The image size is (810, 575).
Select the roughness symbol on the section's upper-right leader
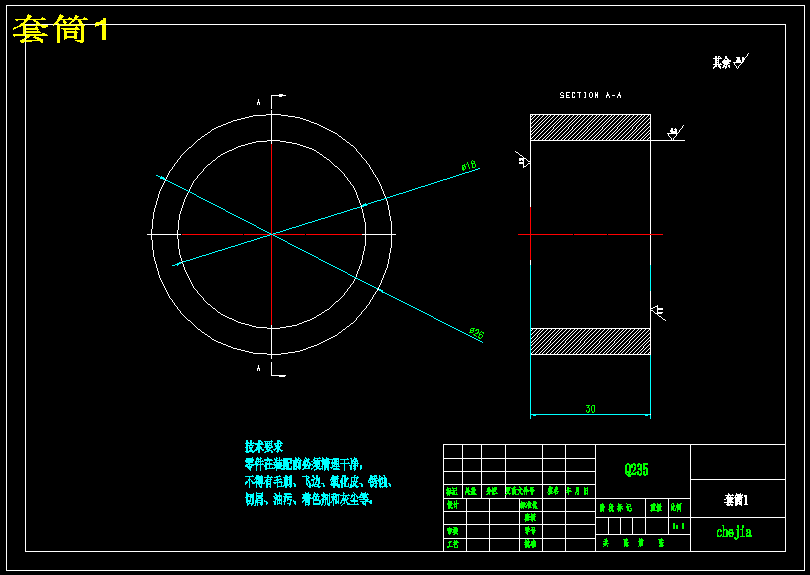coord(675,132)
